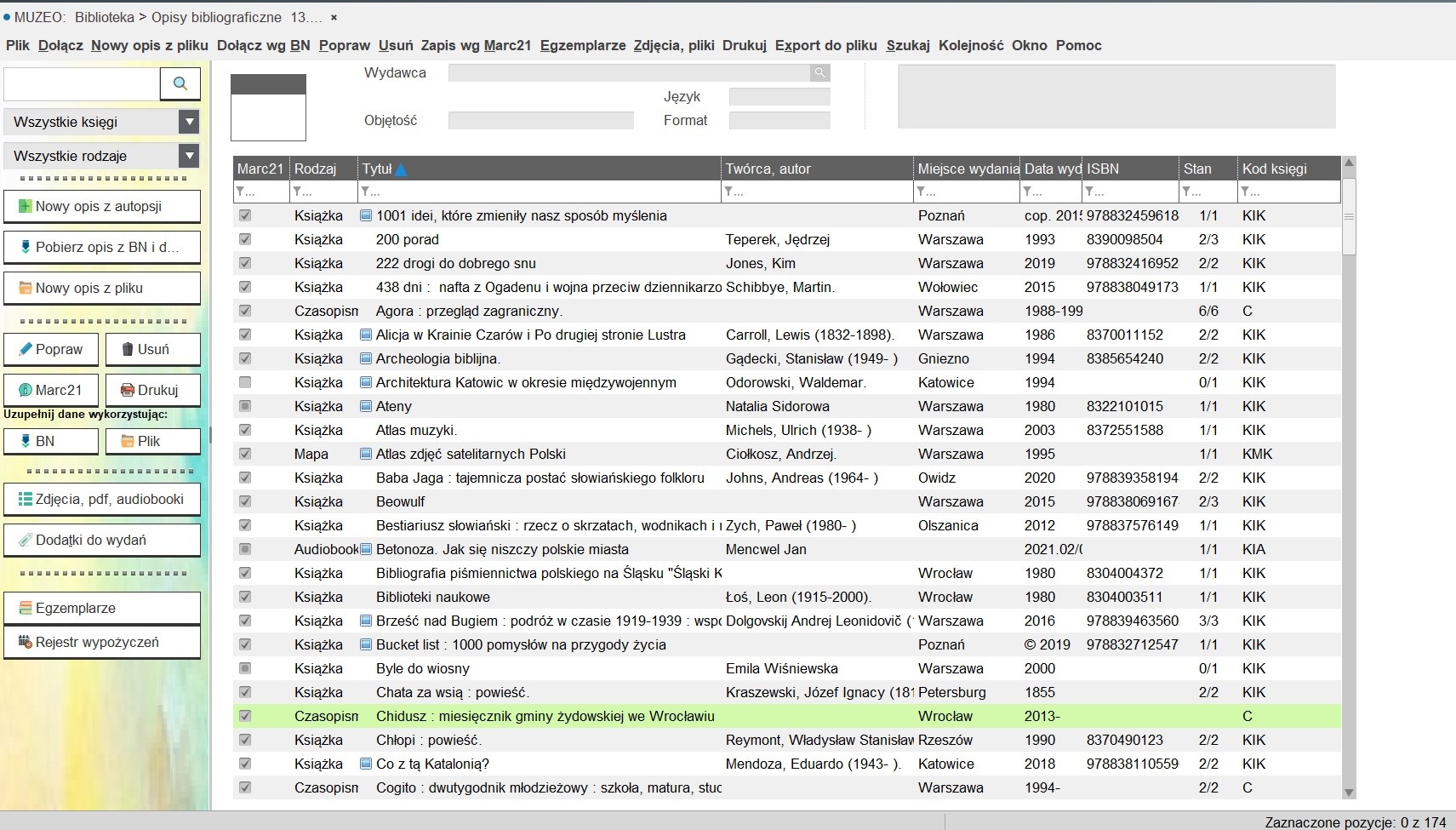Click the sidebar search input field
1456x830 pixels.
pyautogui.click(x=82, y=83)
